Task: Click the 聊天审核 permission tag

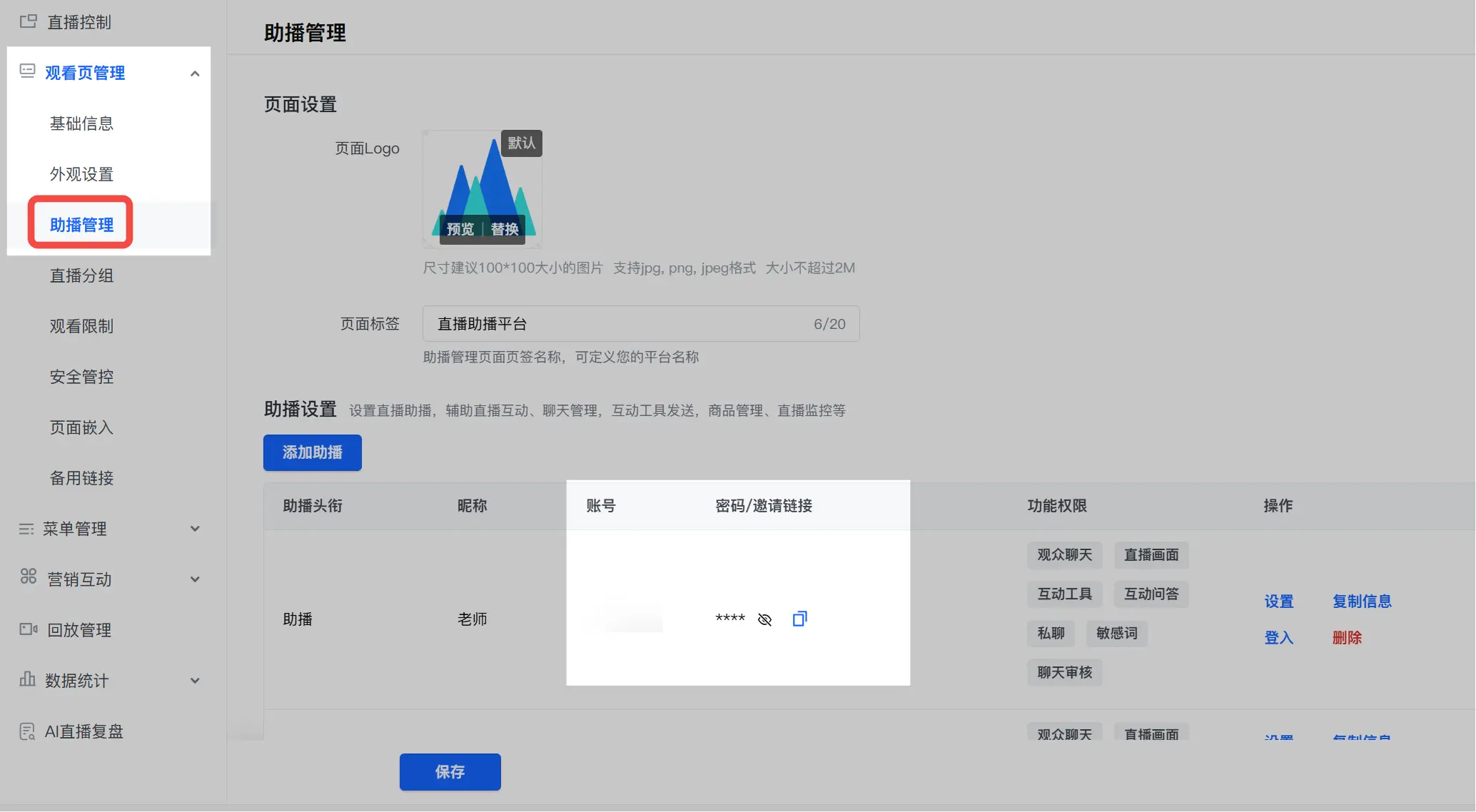Action: pyautogui.click(x=1065, y=672)
